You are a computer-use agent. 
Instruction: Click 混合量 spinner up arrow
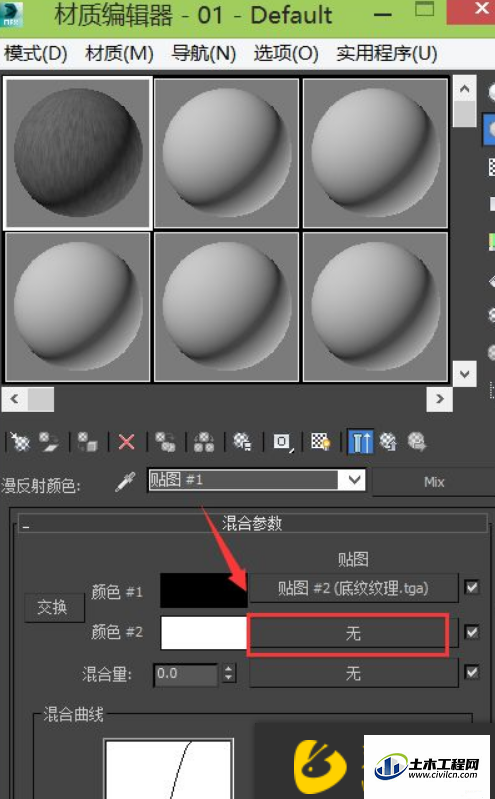tap(229, 668)
